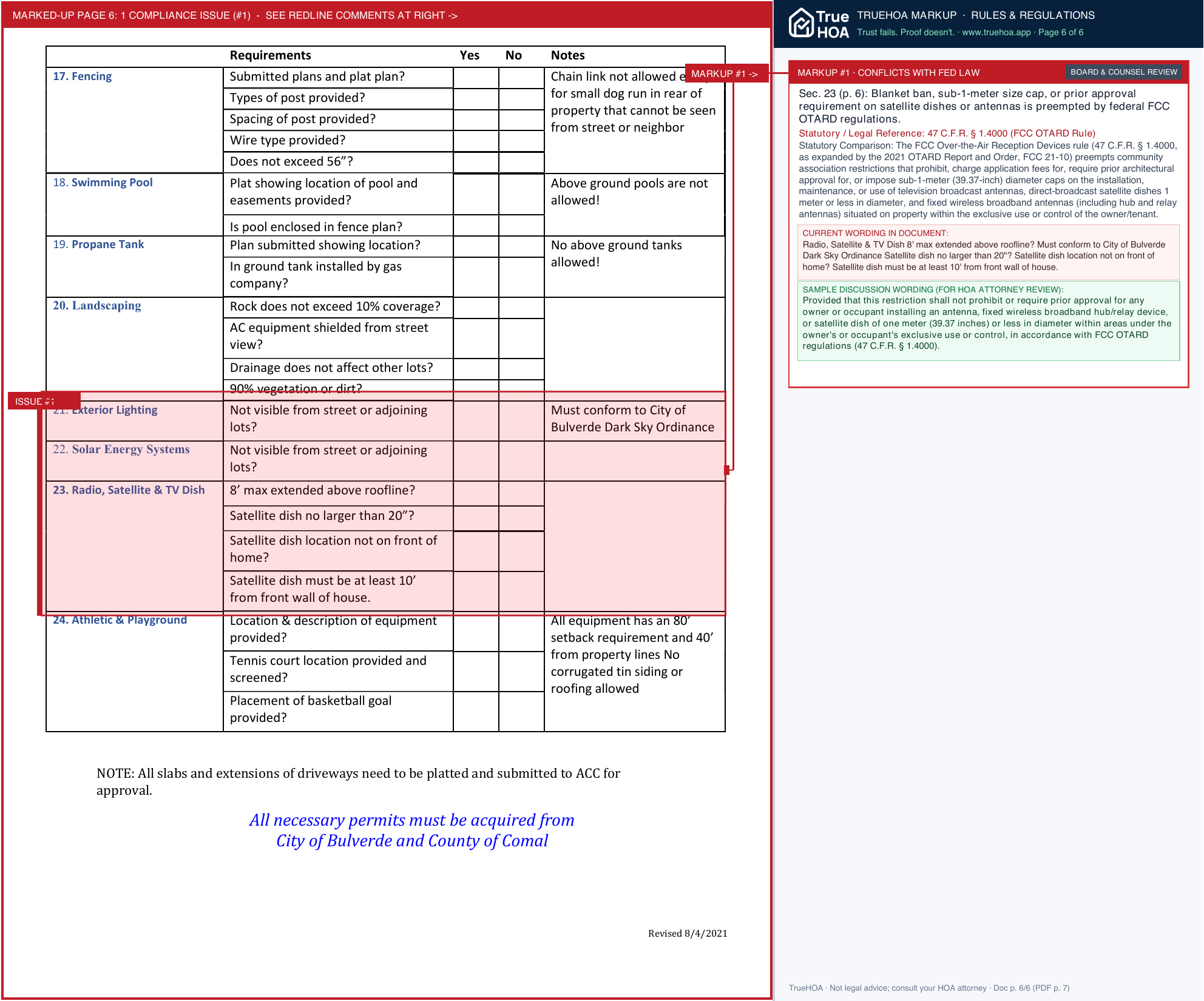The width and height of the screenshot is (1204, 1001).
Task: Click blue 'All necessary permits must be acquired' line
Action: click(x=411, y=820)
